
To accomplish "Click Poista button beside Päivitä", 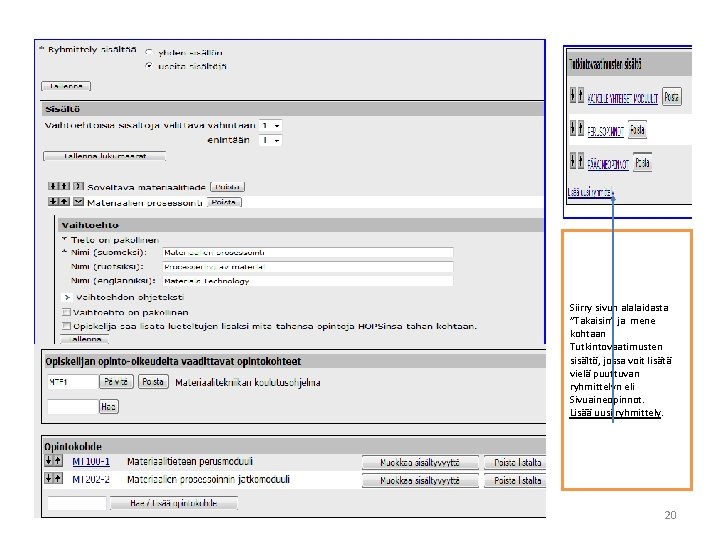I will (x=153, y=382).
